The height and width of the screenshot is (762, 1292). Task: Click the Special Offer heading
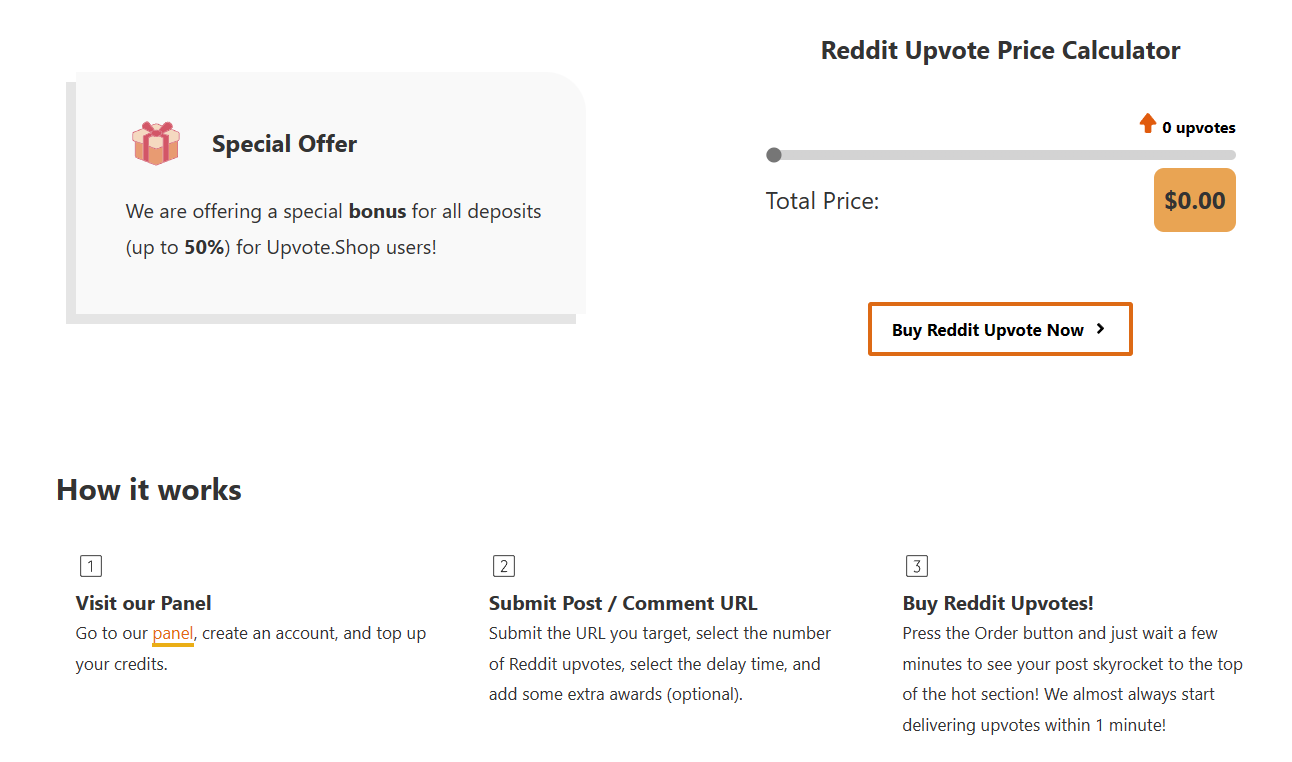click(284, 144)
